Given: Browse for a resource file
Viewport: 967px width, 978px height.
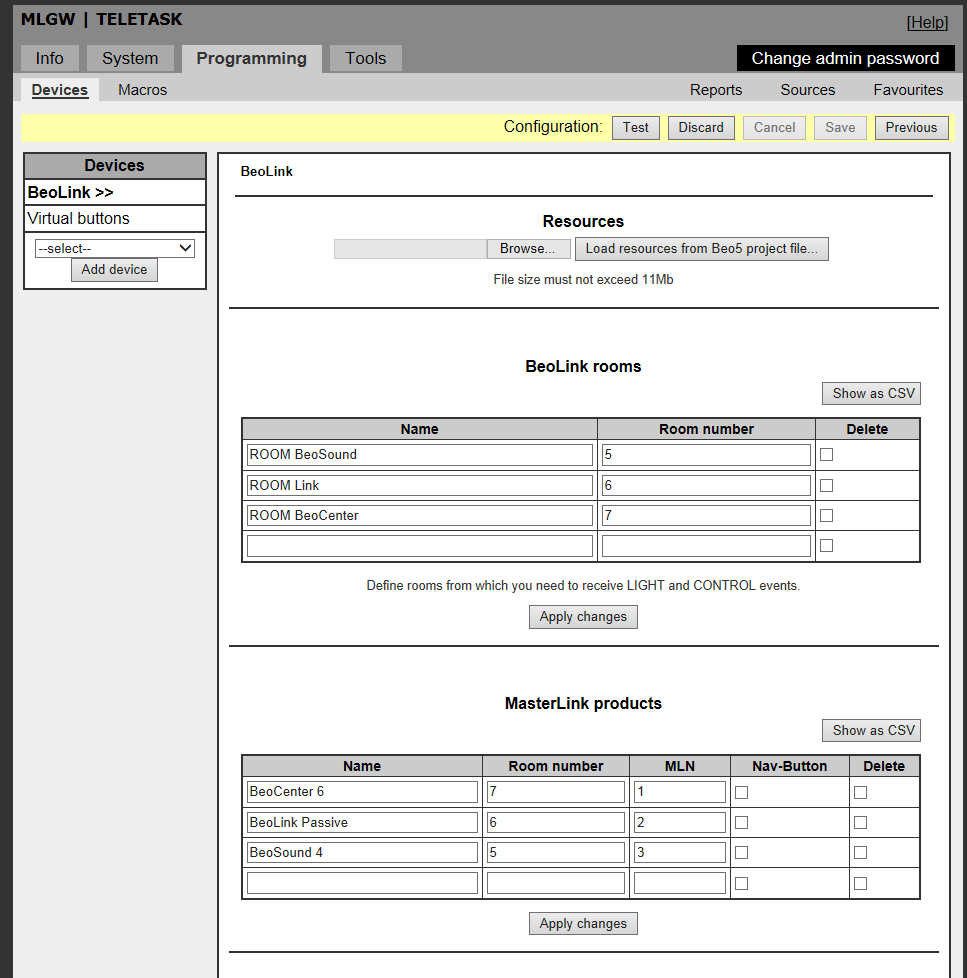Looking at the screenshot, I should [528, 249].
